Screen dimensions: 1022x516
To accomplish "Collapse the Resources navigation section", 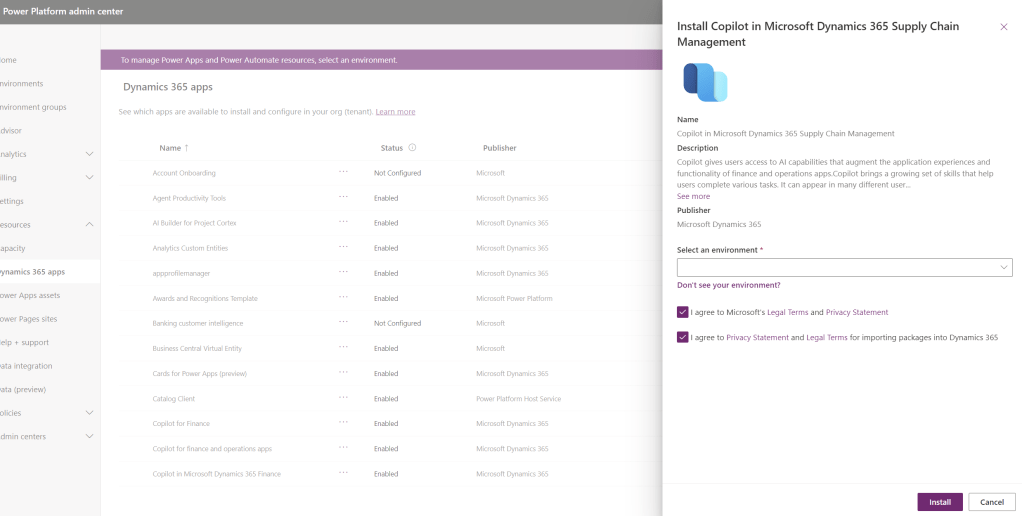I will (x=89, y=225).
